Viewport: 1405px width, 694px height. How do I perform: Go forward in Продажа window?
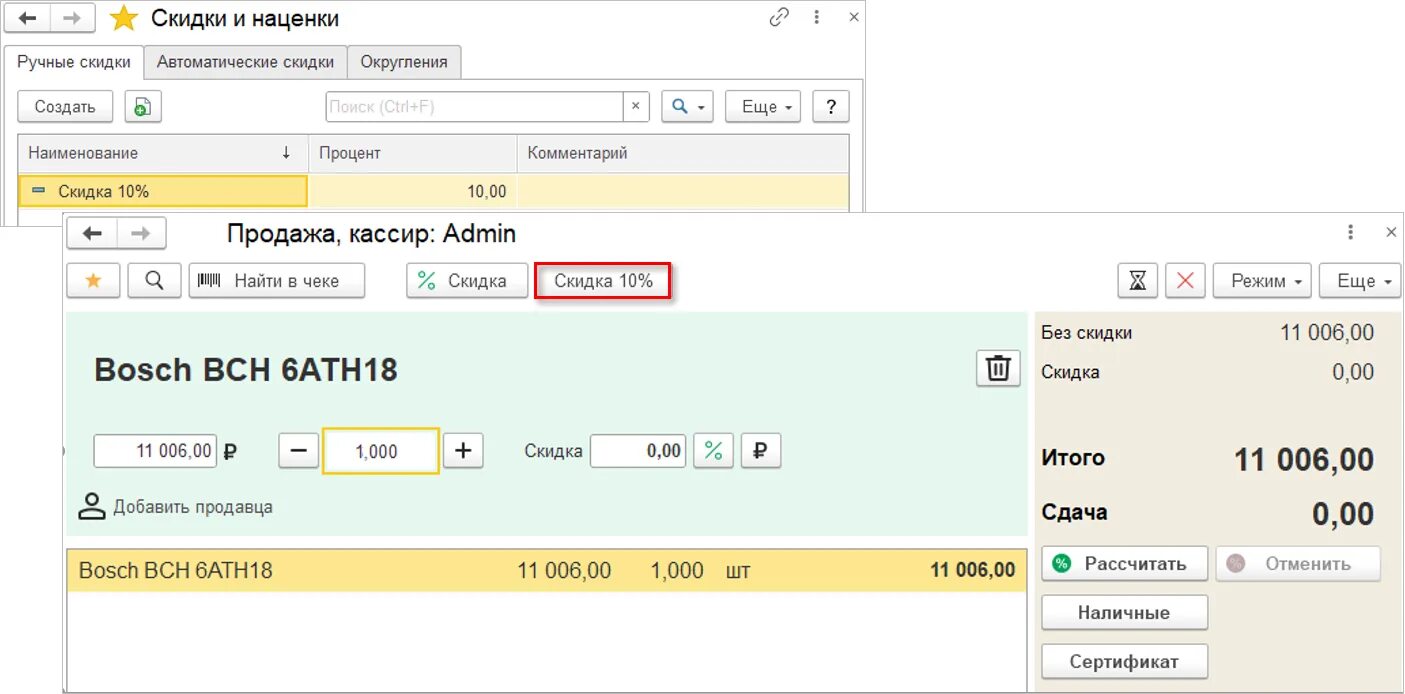[141, 233]
